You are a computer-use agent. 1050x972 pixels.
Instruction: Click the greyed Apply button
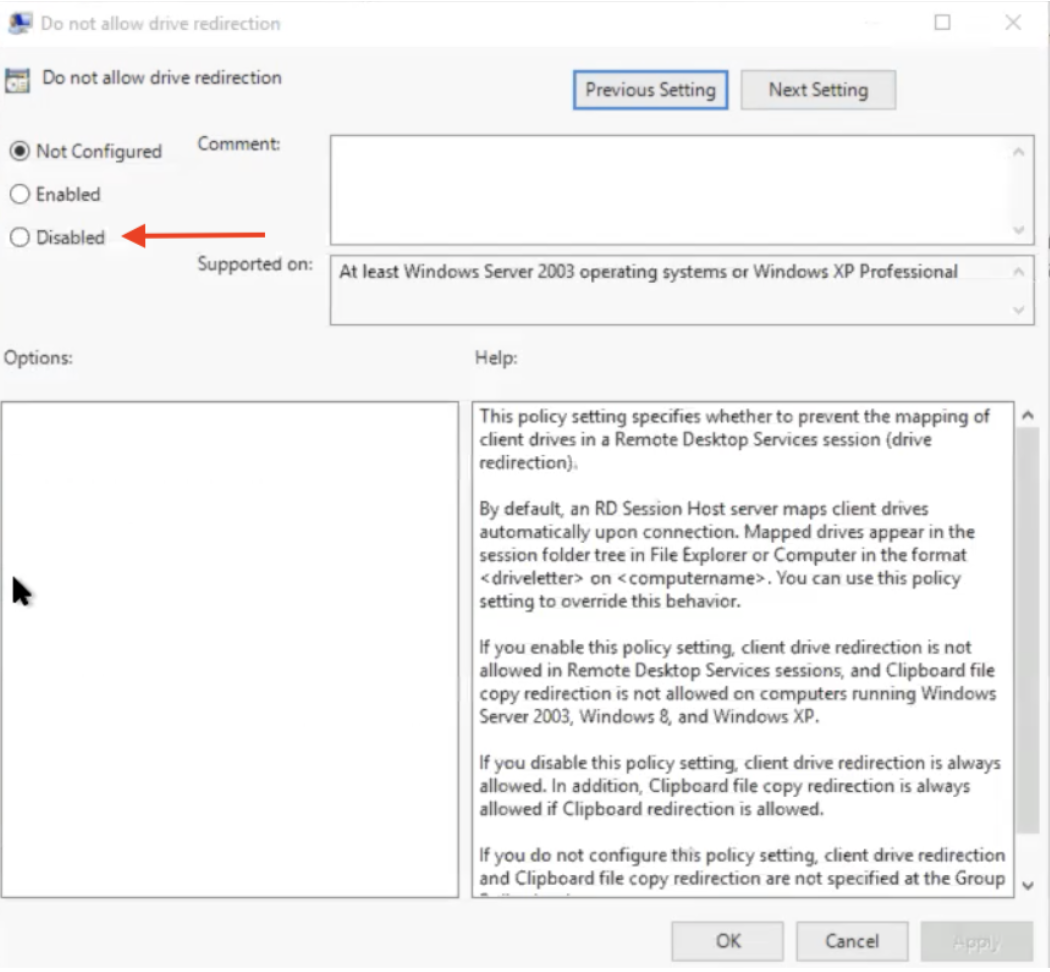(977, 941)
